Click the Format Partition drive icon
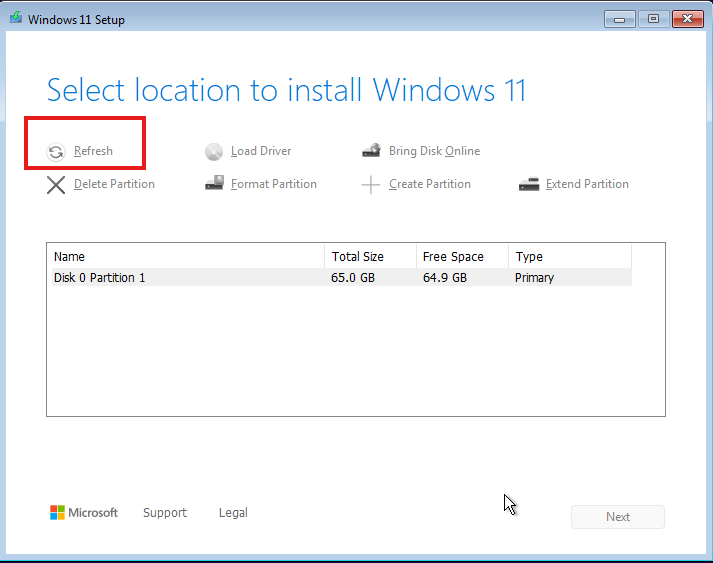This screenshot has width=713, height=563. click(214, 184)
